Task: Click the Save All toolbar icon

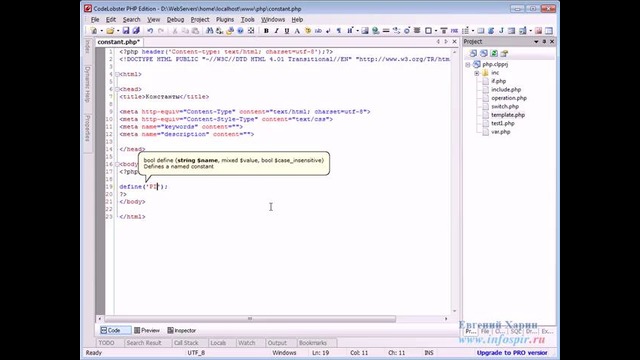Action: tap(136, 31)
